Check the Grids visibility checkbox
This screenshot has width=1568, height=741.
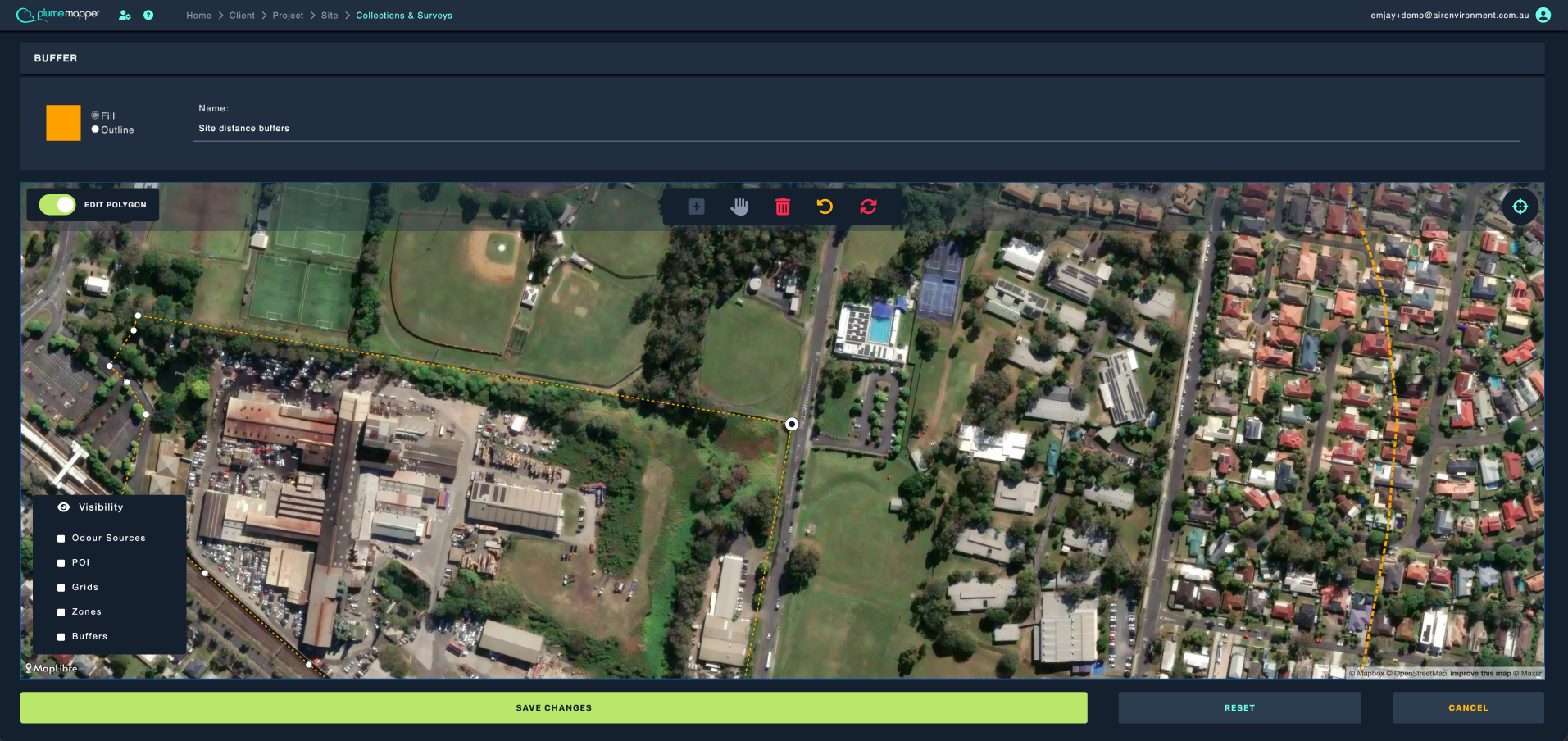tap(61, 588)
